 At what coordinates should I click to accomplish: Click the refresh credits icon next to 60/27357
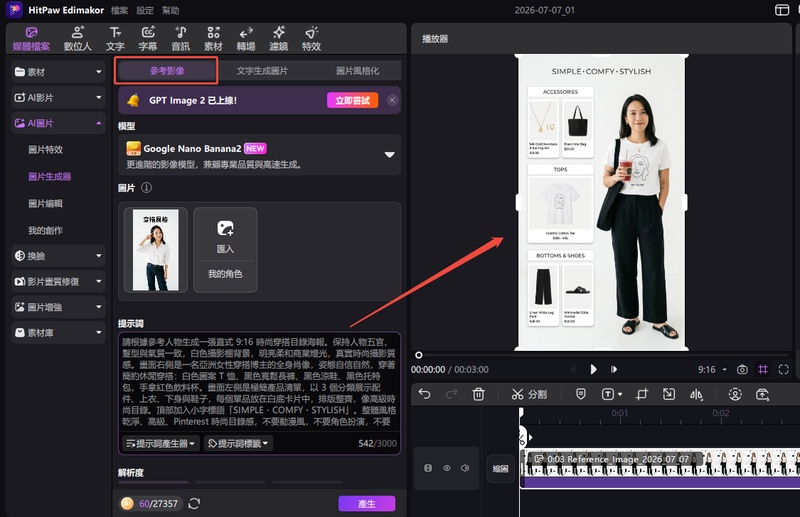(x=194, y=504)
